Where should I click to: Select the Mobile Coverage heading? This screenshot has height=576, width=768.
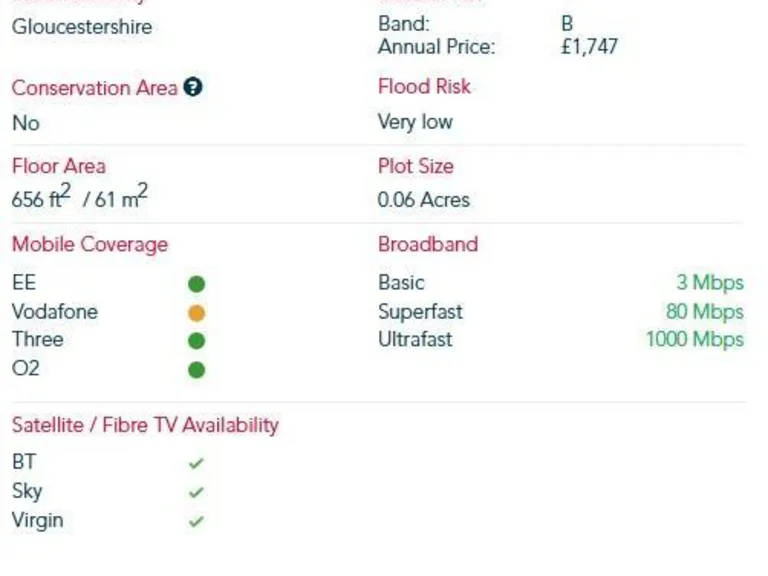(x=90, y=244)
